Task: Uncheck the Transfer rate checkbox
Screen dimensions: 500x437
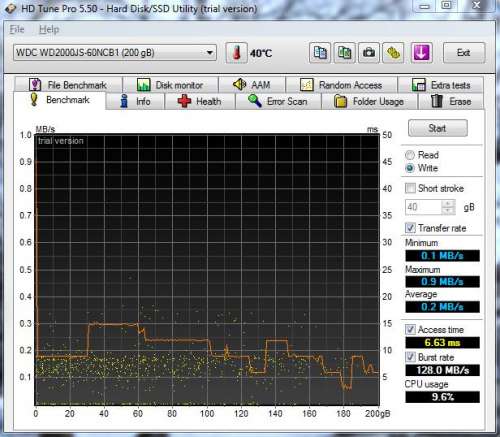Action: click(410, 228)
